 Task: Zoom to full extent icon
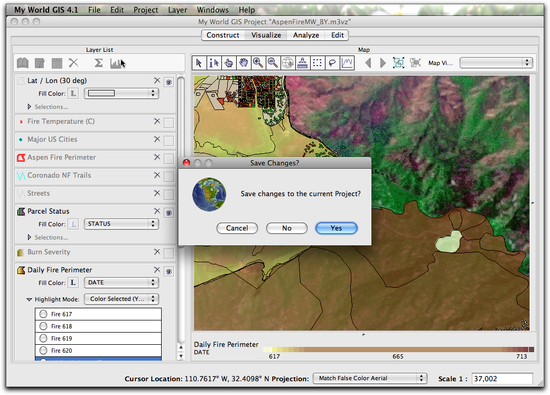tap(398, 63)
